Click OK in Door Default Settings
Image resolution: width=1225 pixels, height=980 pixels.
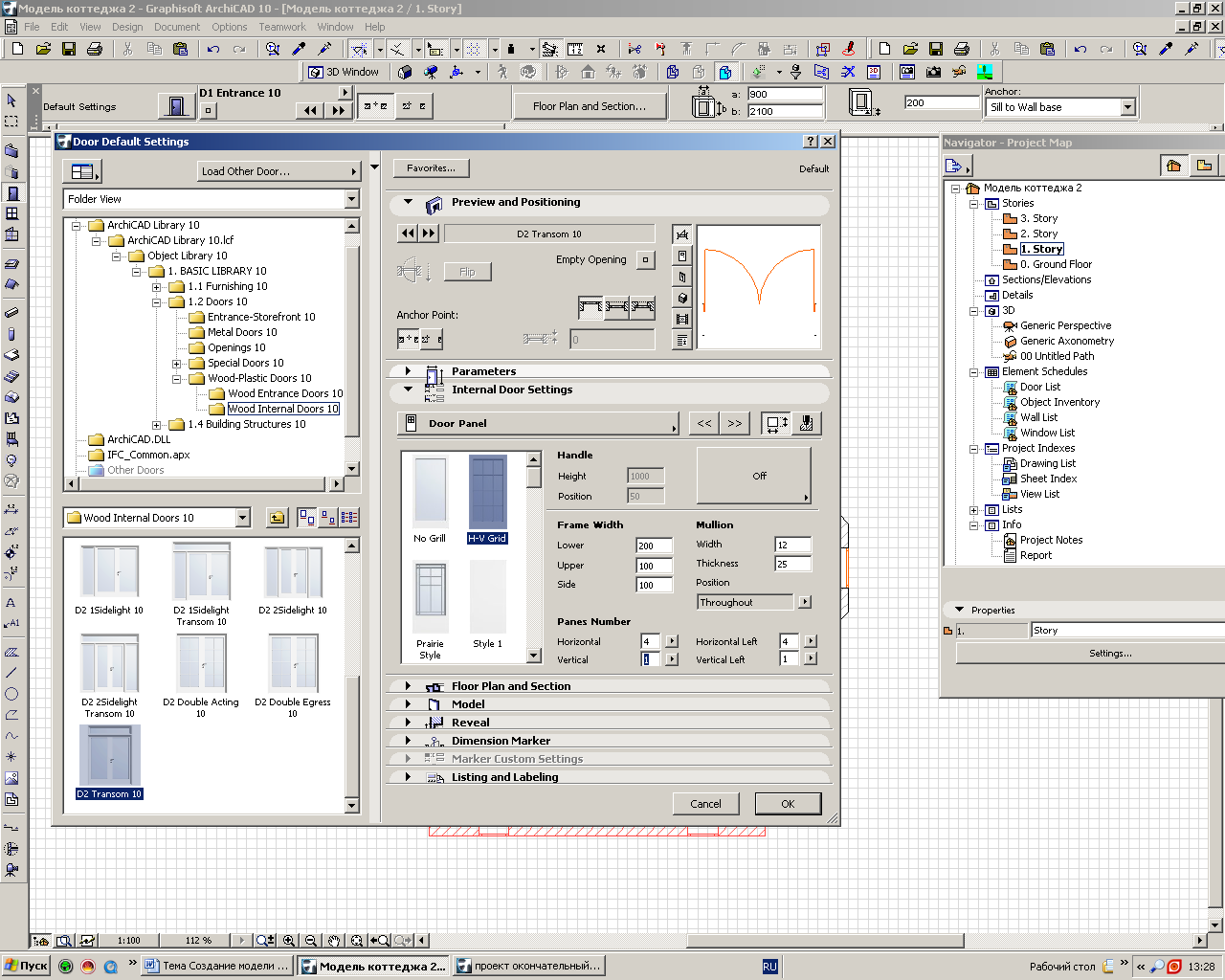[788, 804]
